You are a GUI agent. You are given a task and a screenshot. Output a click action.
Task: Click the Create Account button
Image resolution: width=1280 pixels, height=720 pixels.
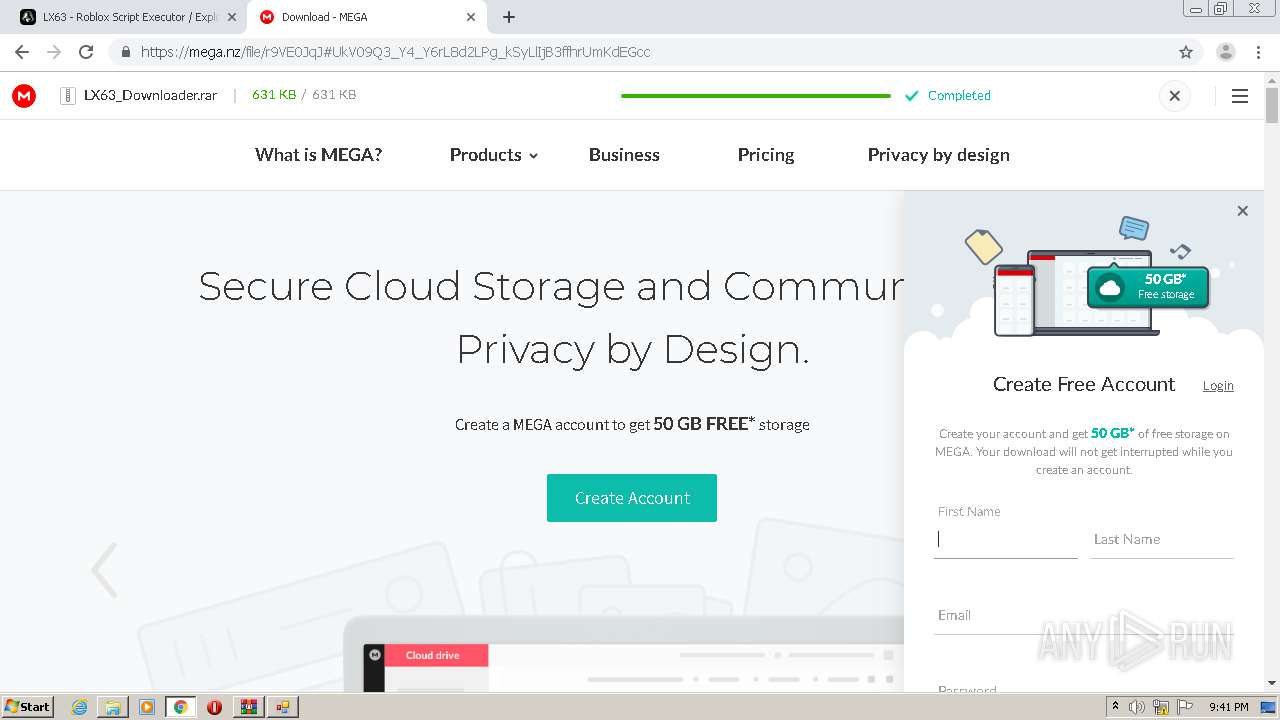[x=632, y=498]
